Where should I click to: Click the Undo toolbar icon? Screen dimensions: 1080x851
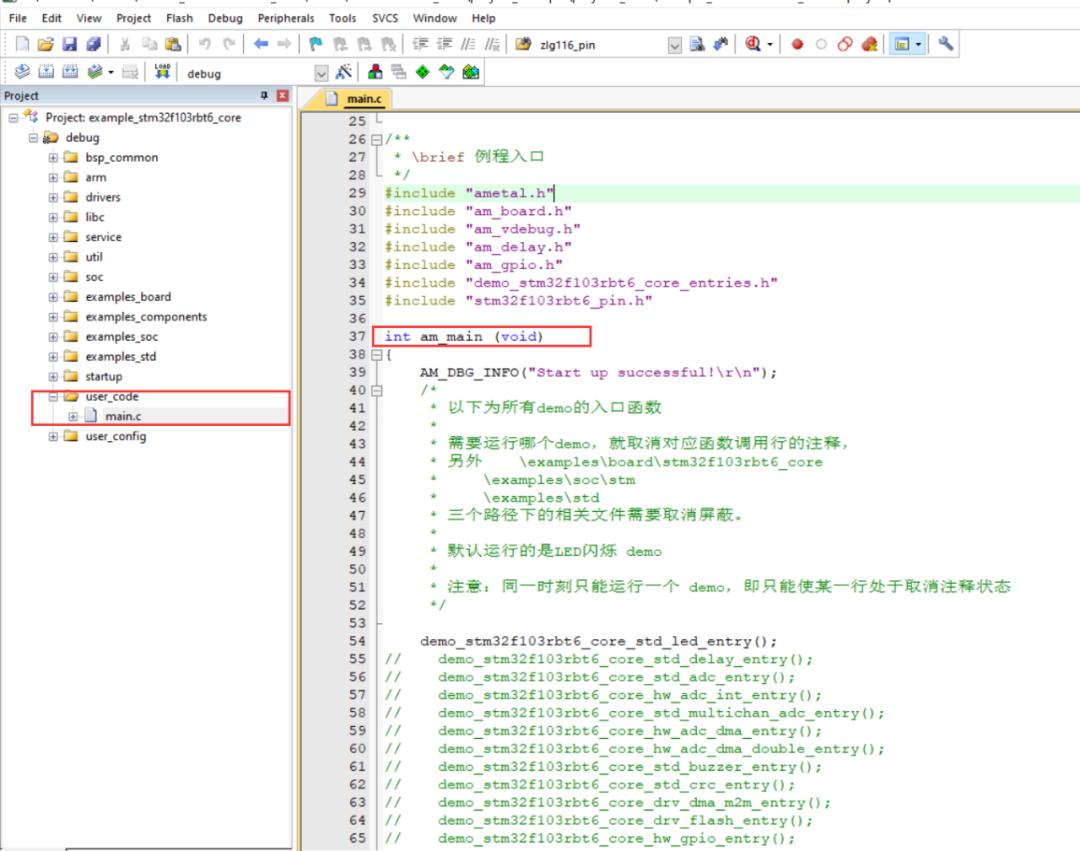[205, 45]
